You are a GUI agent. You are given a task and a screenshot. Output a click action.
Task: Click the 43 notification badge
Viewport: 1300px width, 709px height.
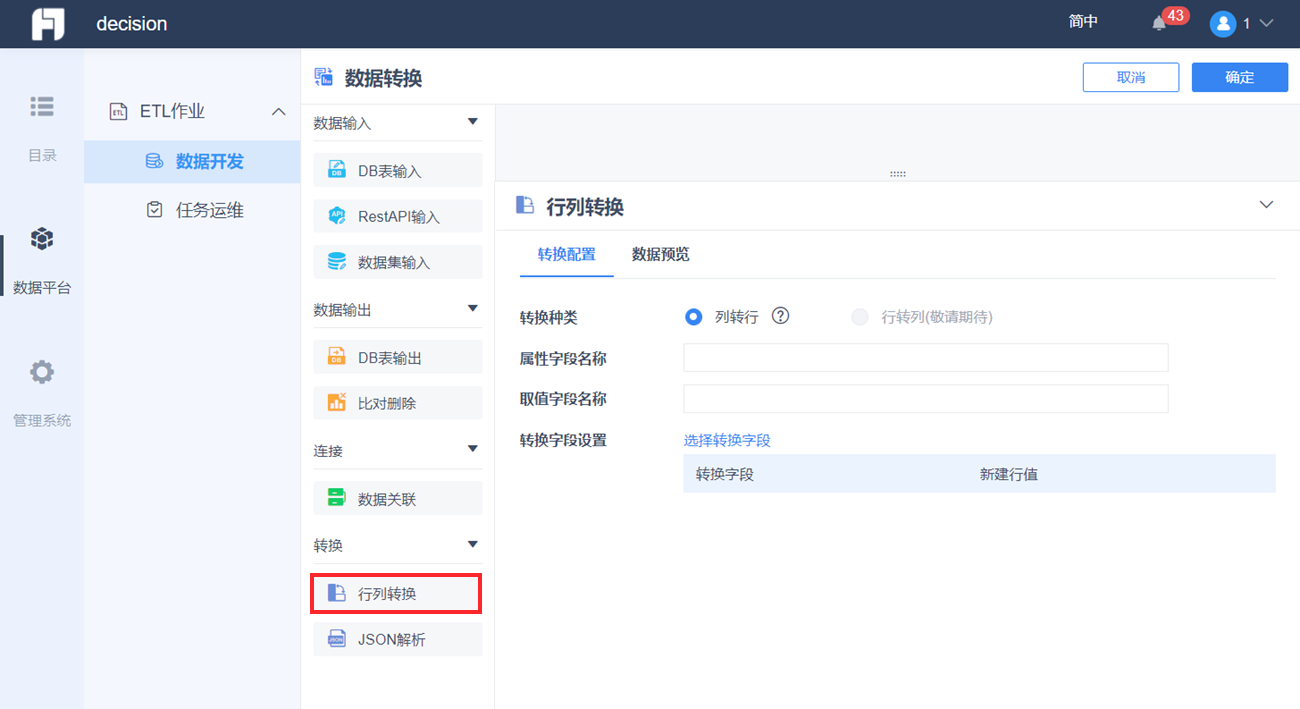coord(1175,16)
